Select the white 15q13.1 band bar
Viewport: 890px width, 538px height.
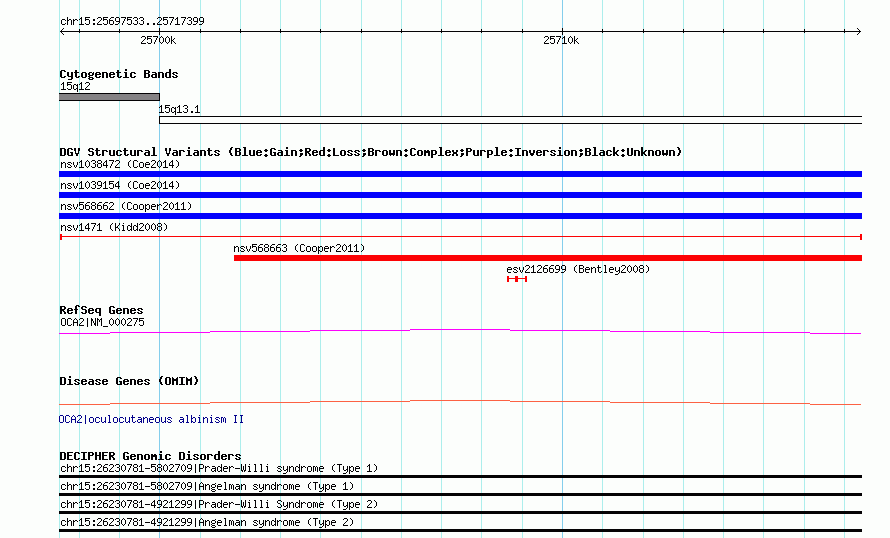tap(511, 120)
